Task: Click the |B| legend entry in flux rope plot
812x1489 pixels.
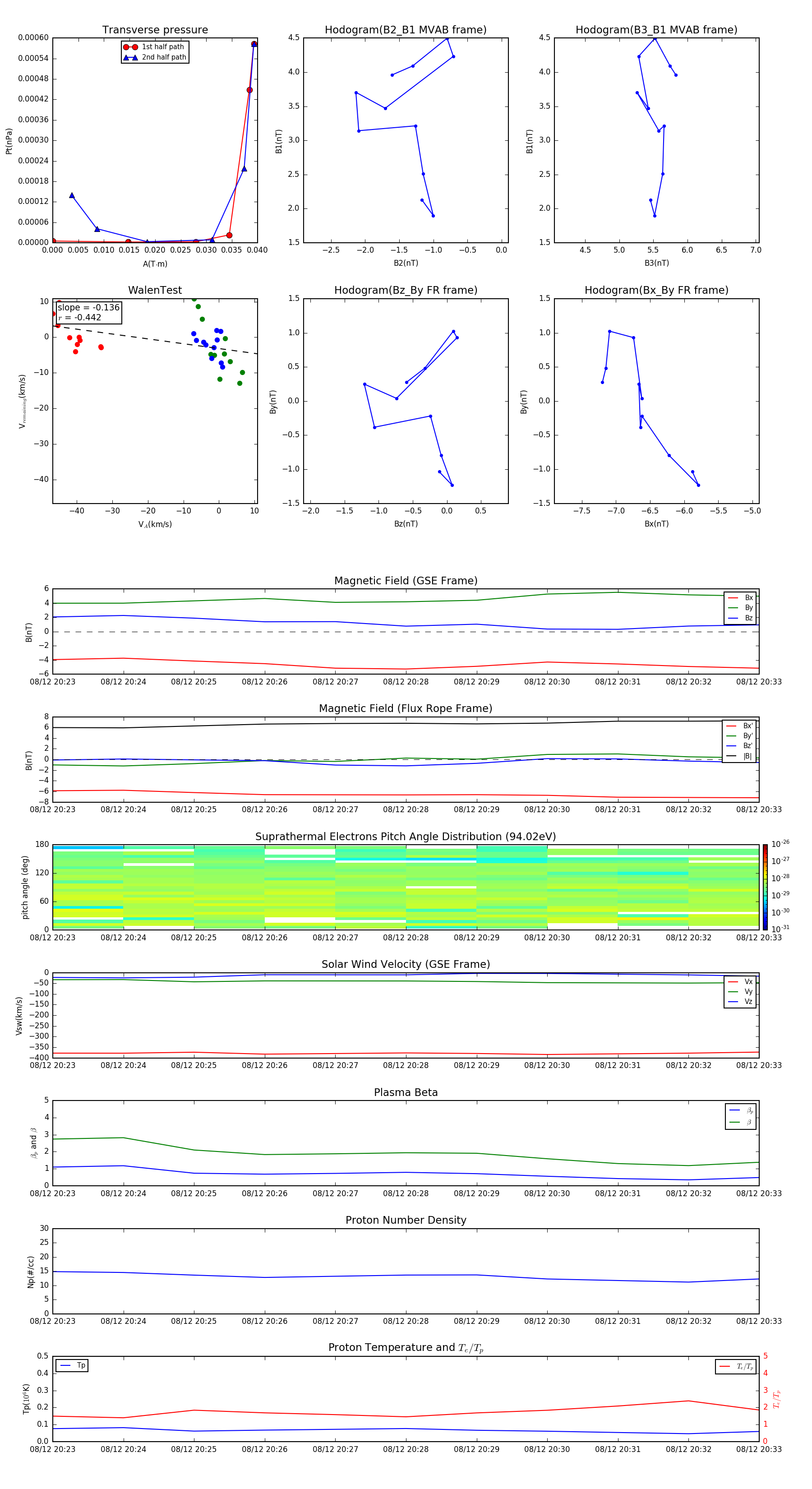Action: [x=740, y=756]
